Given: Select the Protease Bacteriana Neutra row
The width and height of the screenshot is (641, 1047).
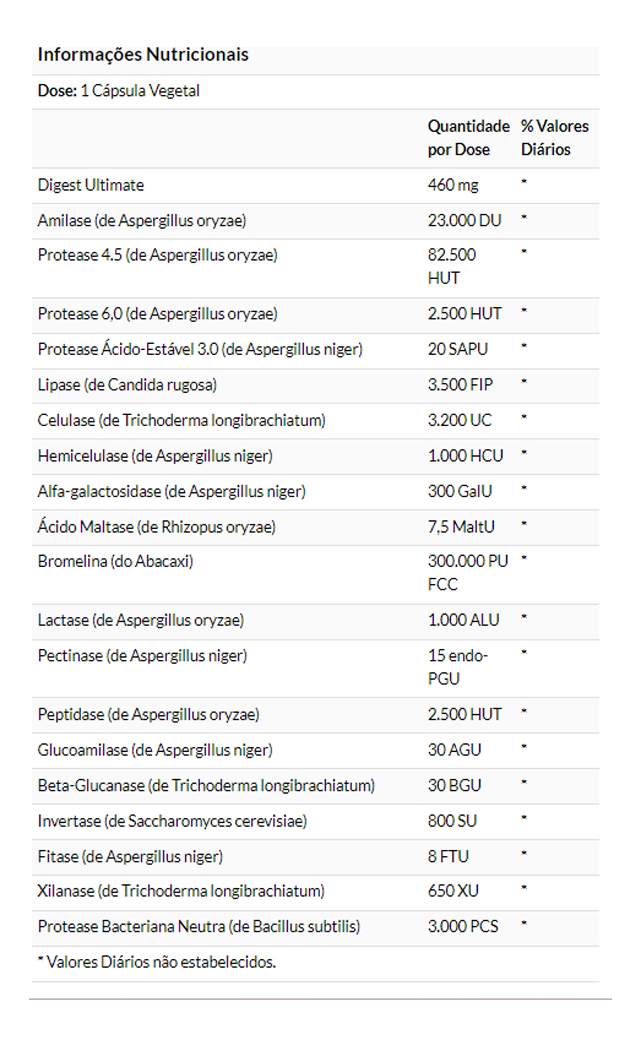Looking at the screenshot, I should pyautogui.click(x=199, y=927).
